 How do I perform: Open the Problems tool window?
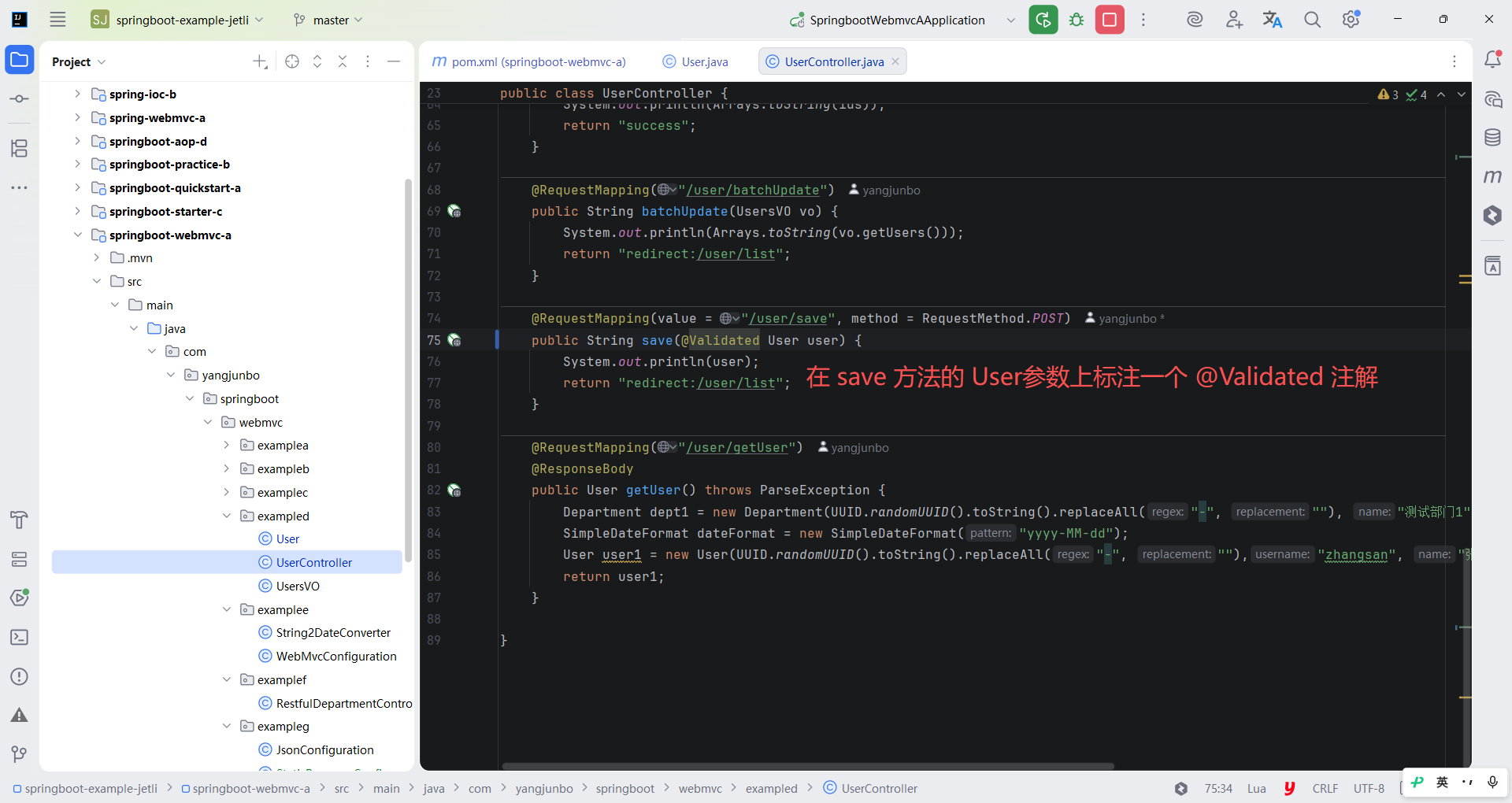(x=20, y=677)
